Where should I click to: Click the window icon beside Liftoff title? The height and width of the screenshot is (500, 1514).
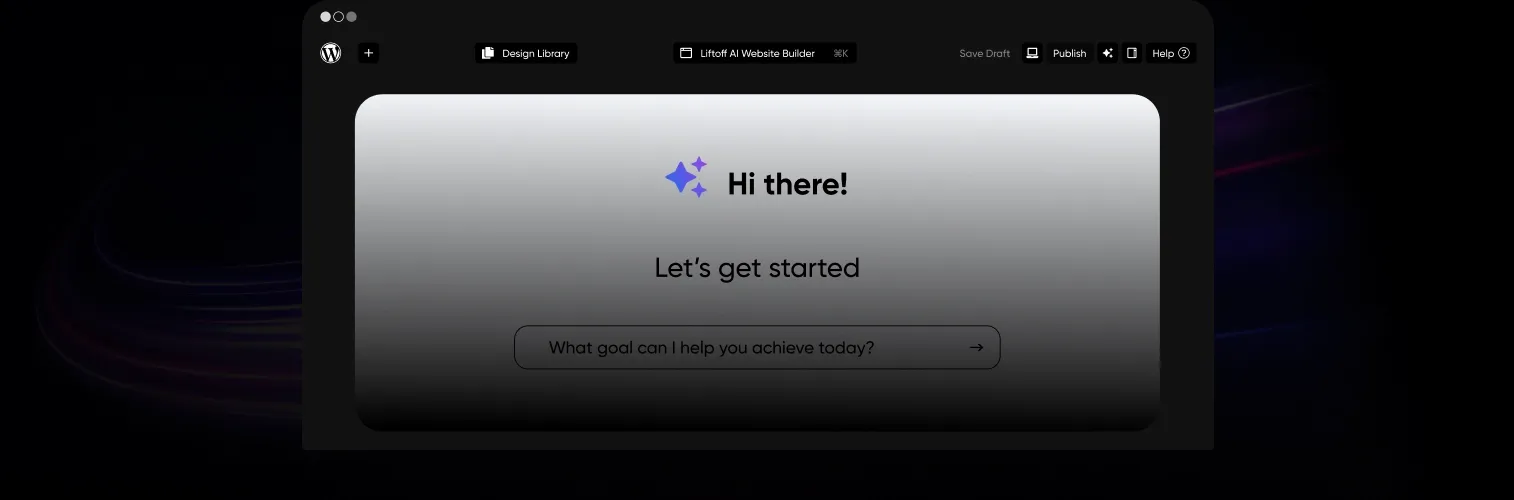[686, 54]
